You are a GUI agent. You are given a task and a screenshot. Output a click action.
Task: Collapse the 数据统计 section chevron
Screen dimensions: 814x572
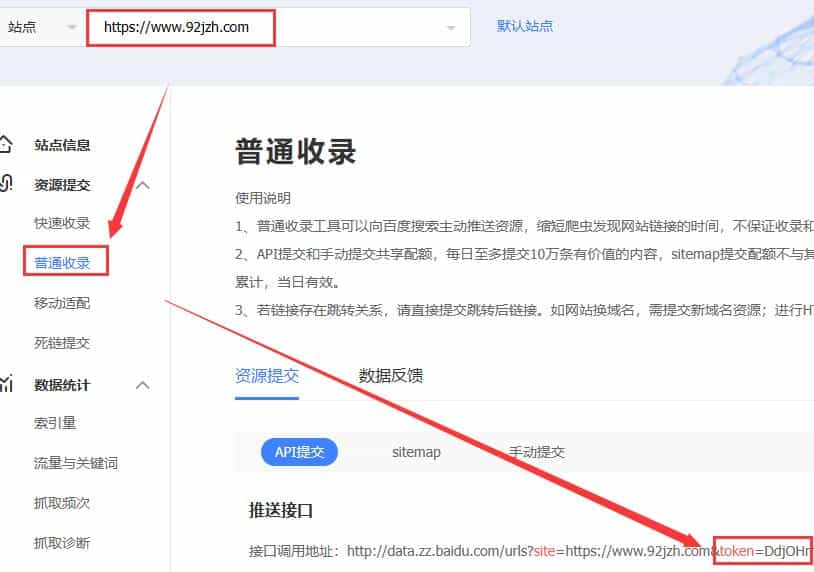coord(143,385)
